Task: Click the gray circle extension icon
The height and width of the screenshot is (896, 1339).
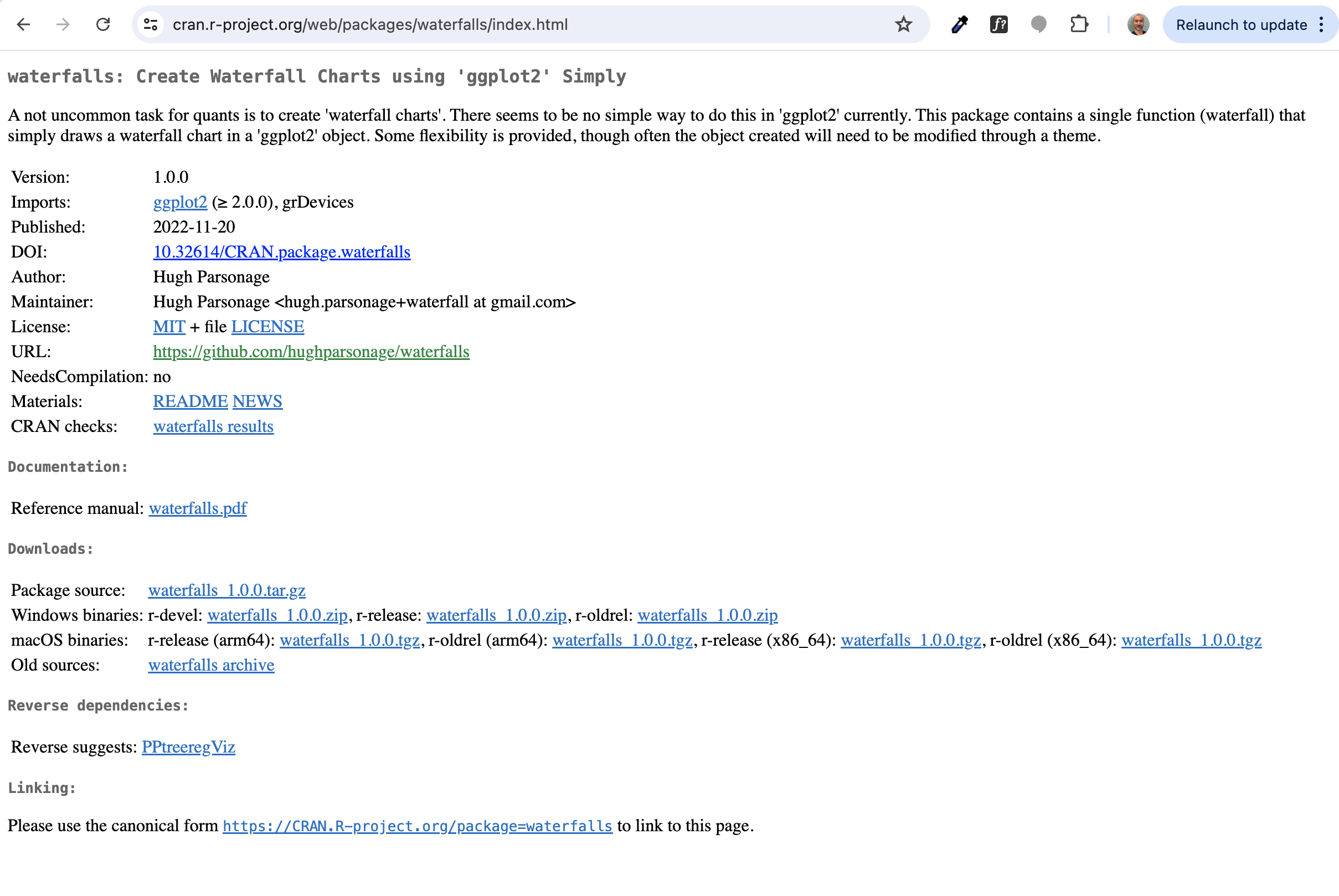Action: [1038, 24]
